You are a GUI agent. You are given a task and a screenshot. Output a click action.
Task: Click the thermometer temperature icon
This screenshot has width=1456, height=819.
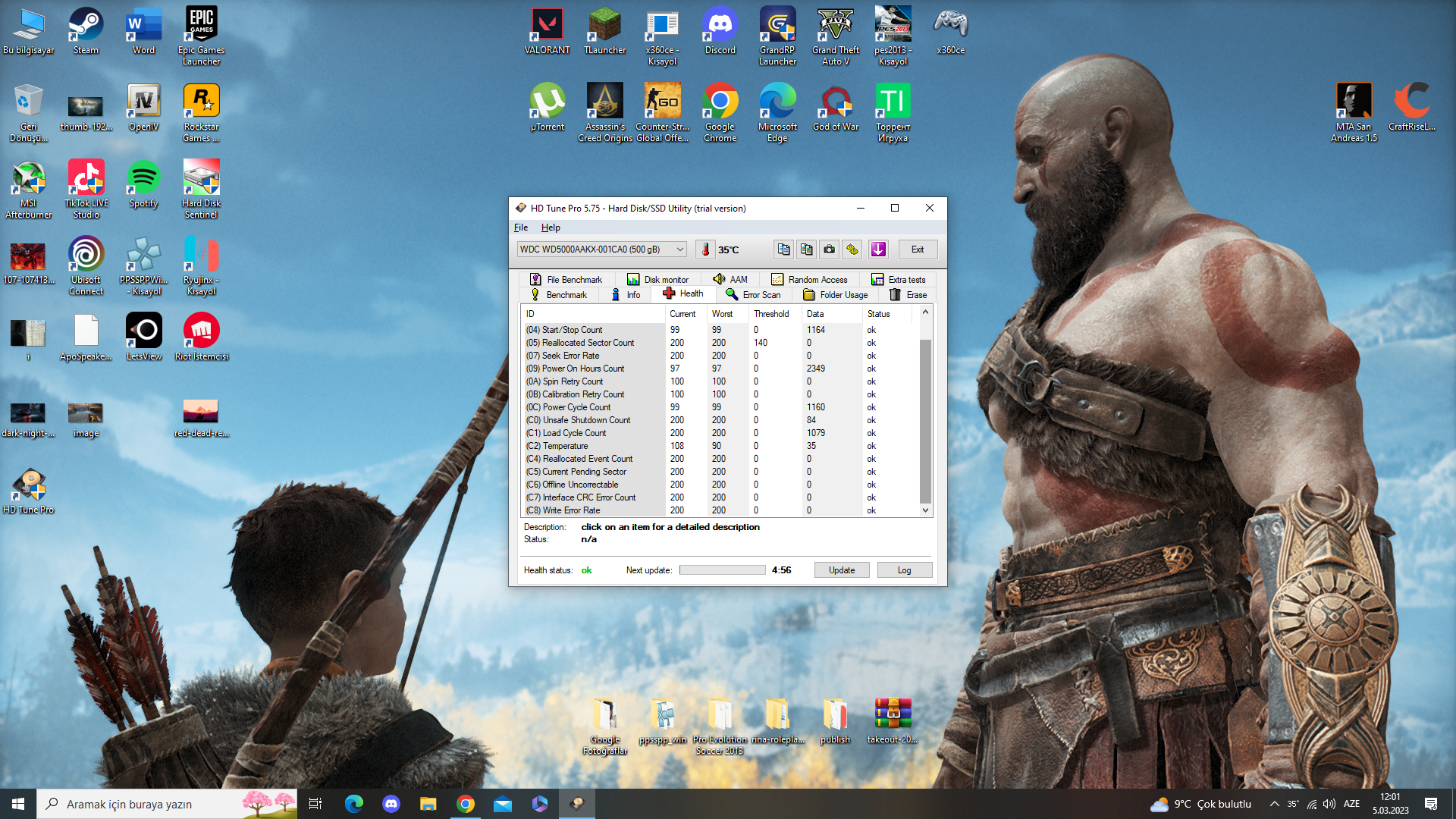coord(705,249)
